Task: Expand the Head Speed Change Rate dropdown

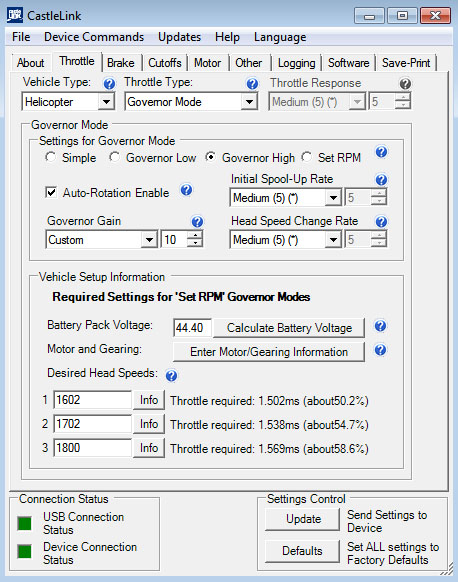Action: (x=333, y=239)
